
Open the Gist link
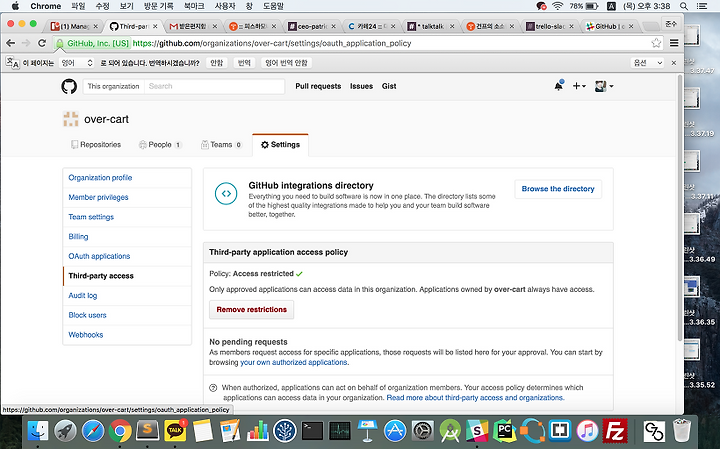click(x=389, y=86)
